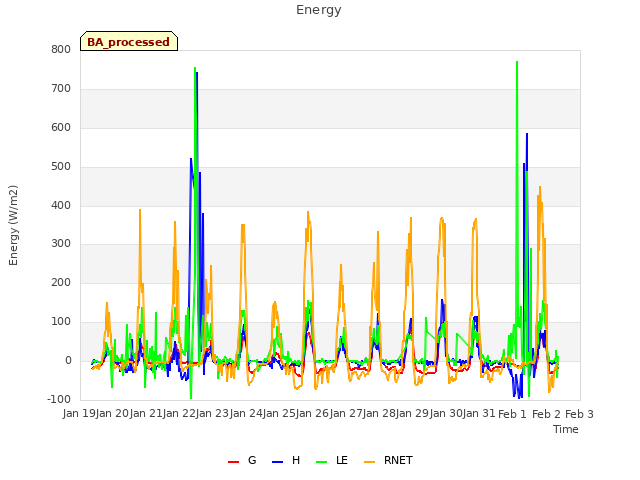Image resolution: width=640 pixels, height=480 pixels.
Task: Toggle the G series legend entry
Action: coord(242,460)
